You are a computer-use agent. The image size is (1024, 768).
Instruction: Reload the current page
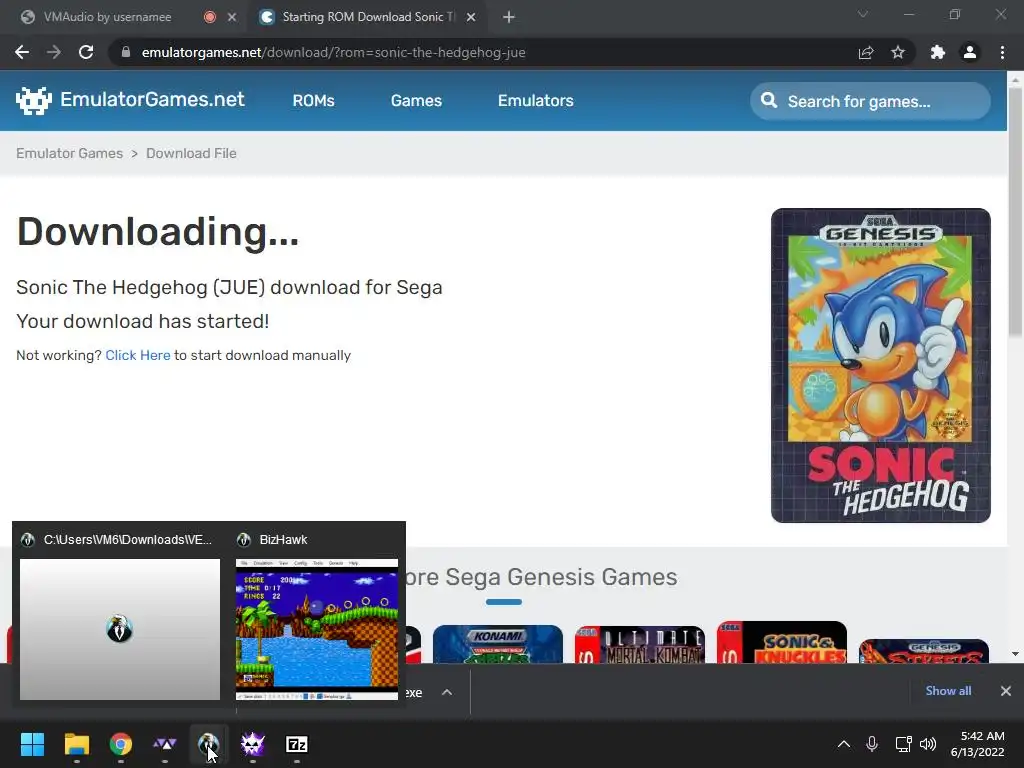(x=86, y=52)
